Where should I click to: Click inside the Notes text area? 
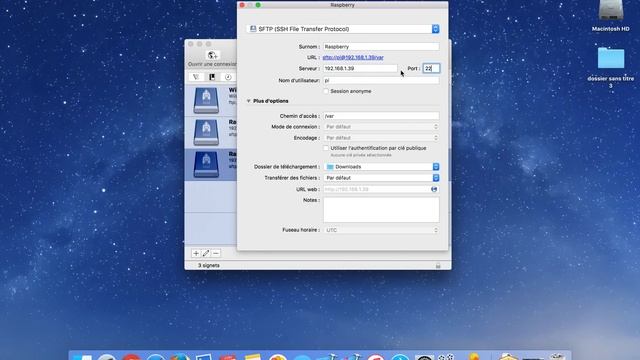[381, 210]
